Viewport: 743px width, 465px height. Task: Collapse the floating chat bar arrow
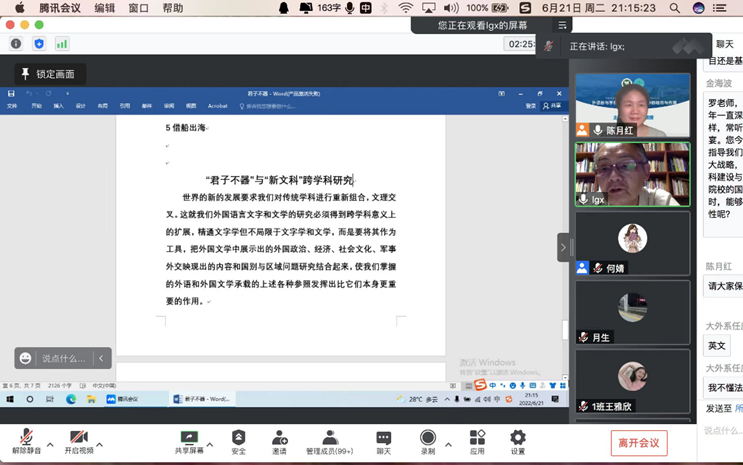click(x=101, y=358)
